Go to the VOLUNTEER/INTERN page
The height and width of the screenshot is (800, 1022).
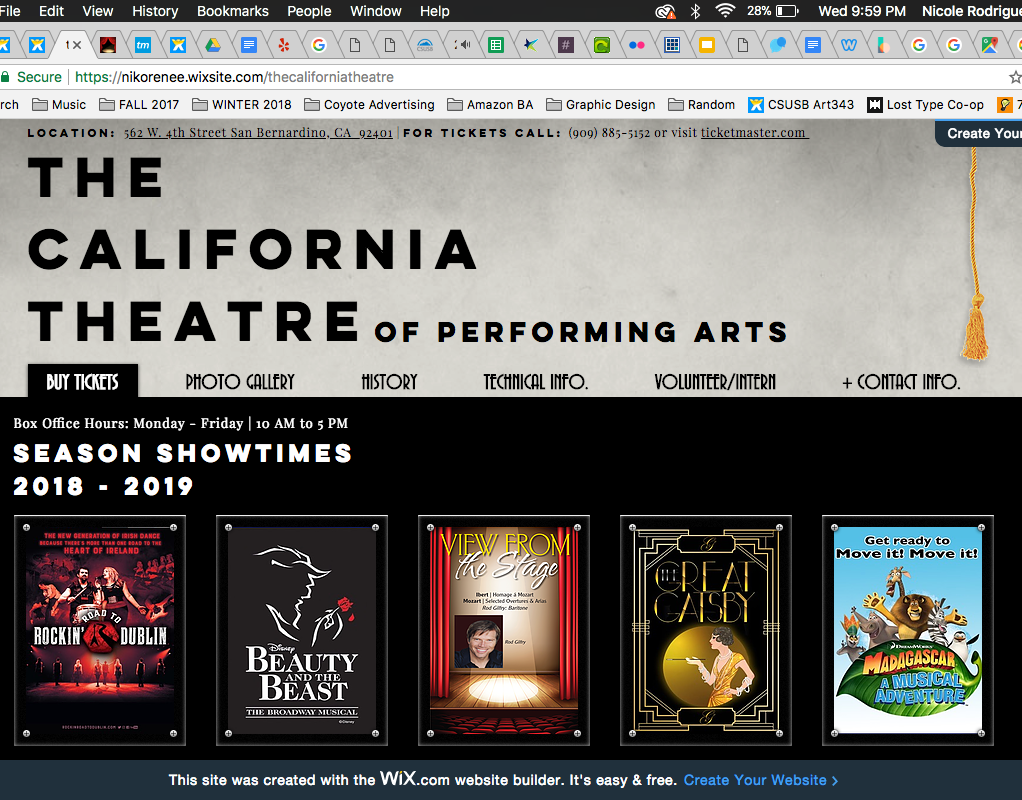(715, 381)
